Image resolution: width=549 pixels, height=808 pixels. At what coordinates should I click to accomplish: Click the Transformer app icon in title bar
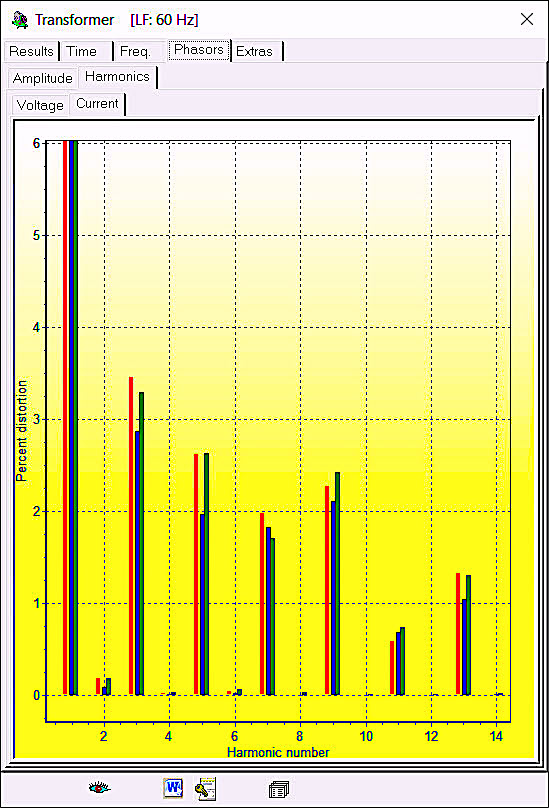(20, 20)
